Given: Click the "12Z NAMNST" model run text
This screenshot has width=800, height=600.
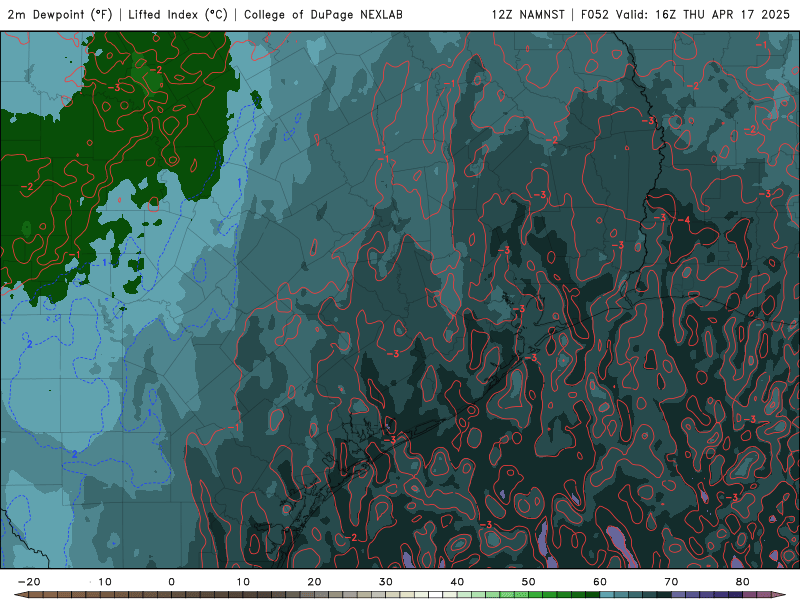Looking at the screenshot, I should coord(528,15).
